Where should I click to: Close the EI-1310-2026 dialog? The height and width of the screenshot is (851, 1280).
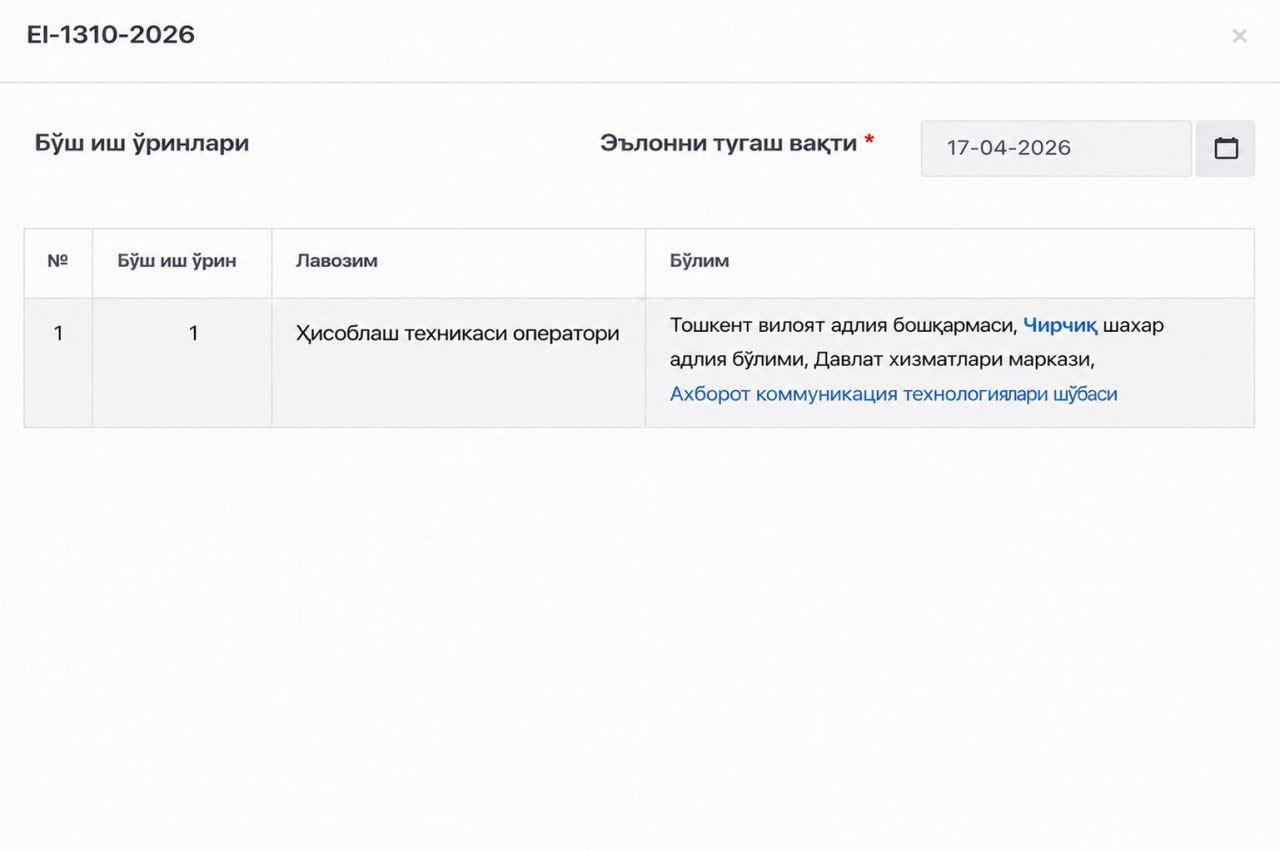(1239, 36)
